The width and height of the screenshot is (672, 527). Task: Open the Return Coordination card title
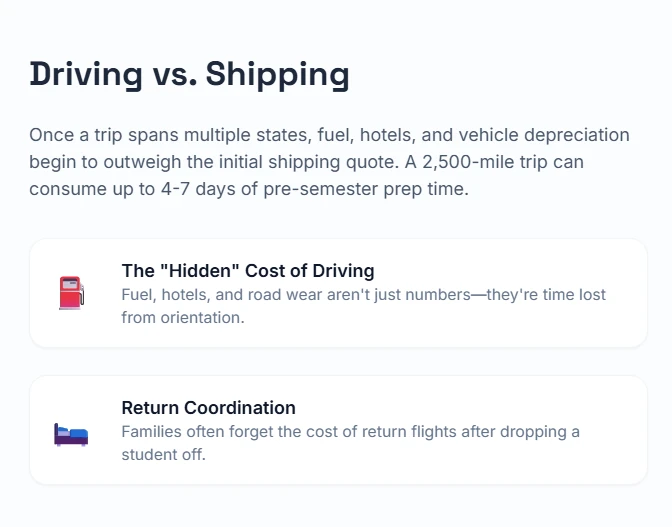208,407
